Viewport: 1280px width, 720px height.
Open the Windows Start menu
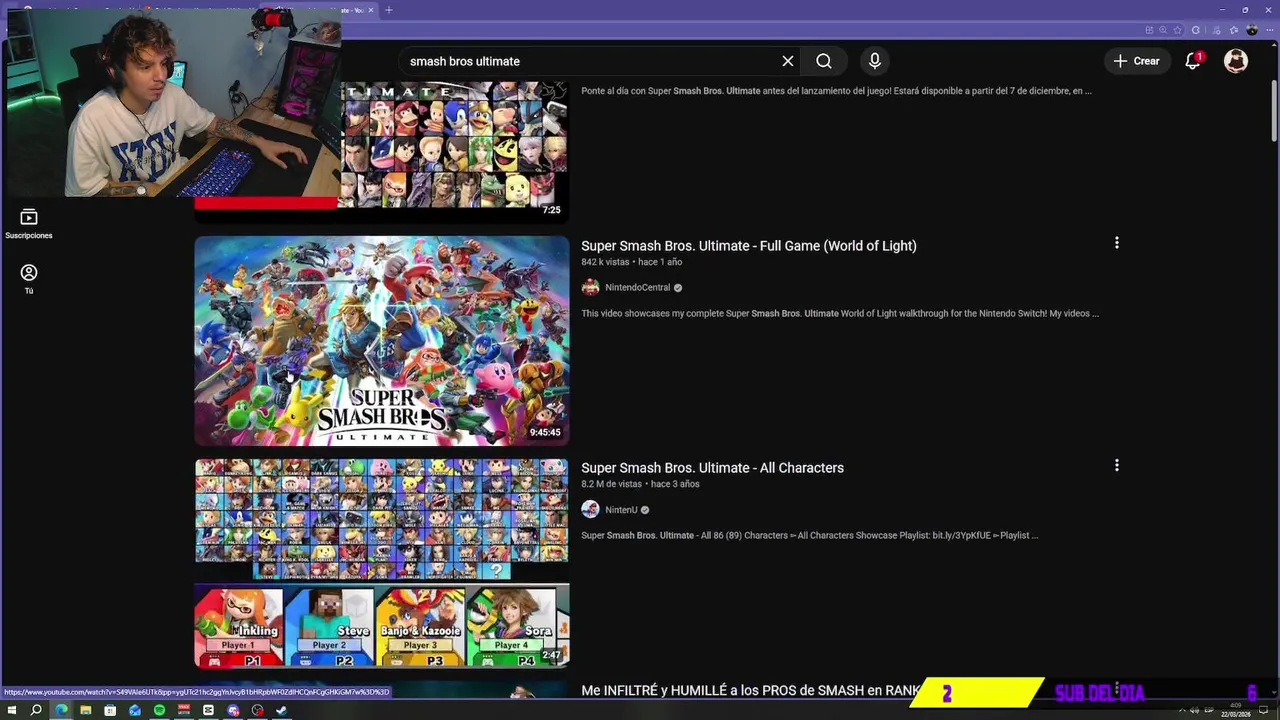click(11, 710)
